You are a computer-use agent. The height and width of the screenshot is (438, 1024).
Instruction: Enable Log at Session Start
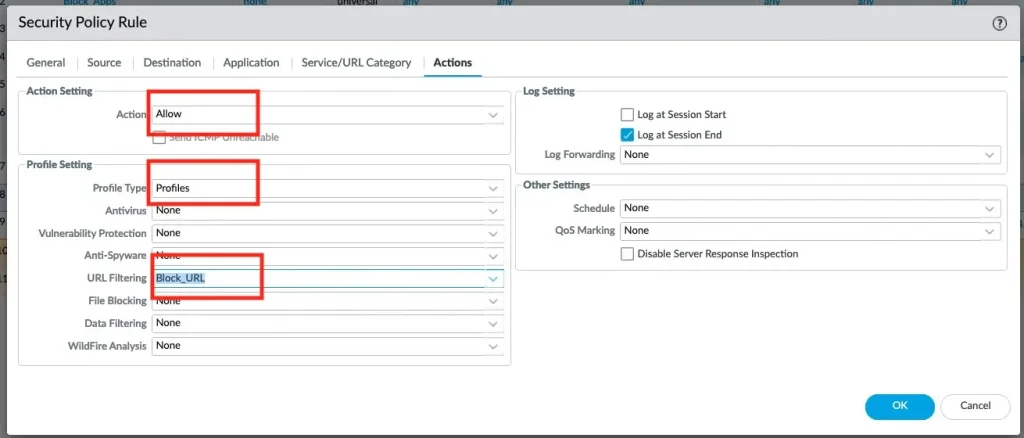click(x=628, y=115)
